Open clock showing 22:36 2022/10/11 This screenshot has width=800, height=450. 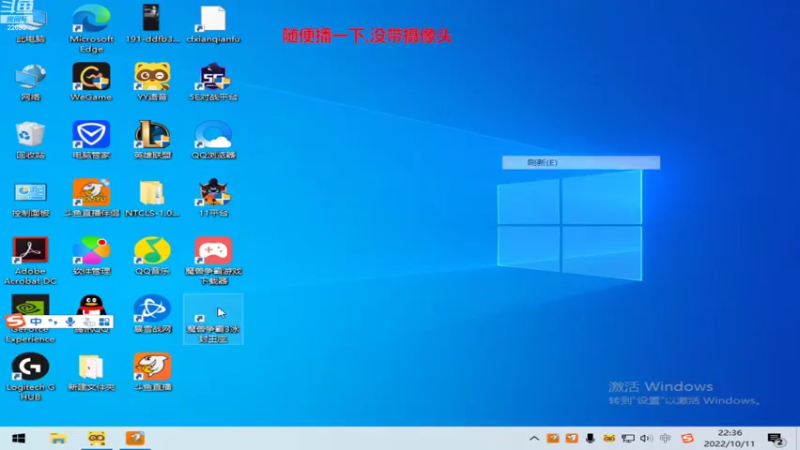[x=729, y=438]
